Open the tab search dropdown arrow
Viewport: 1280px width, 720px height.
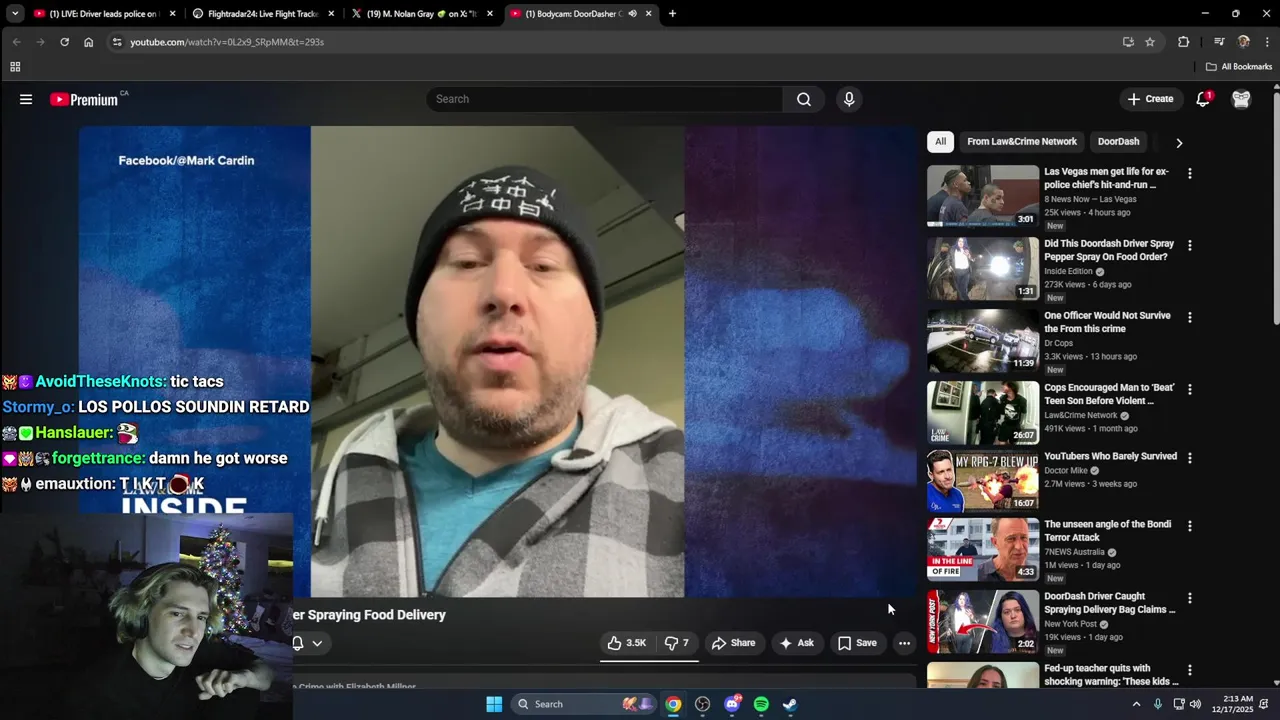13,14
